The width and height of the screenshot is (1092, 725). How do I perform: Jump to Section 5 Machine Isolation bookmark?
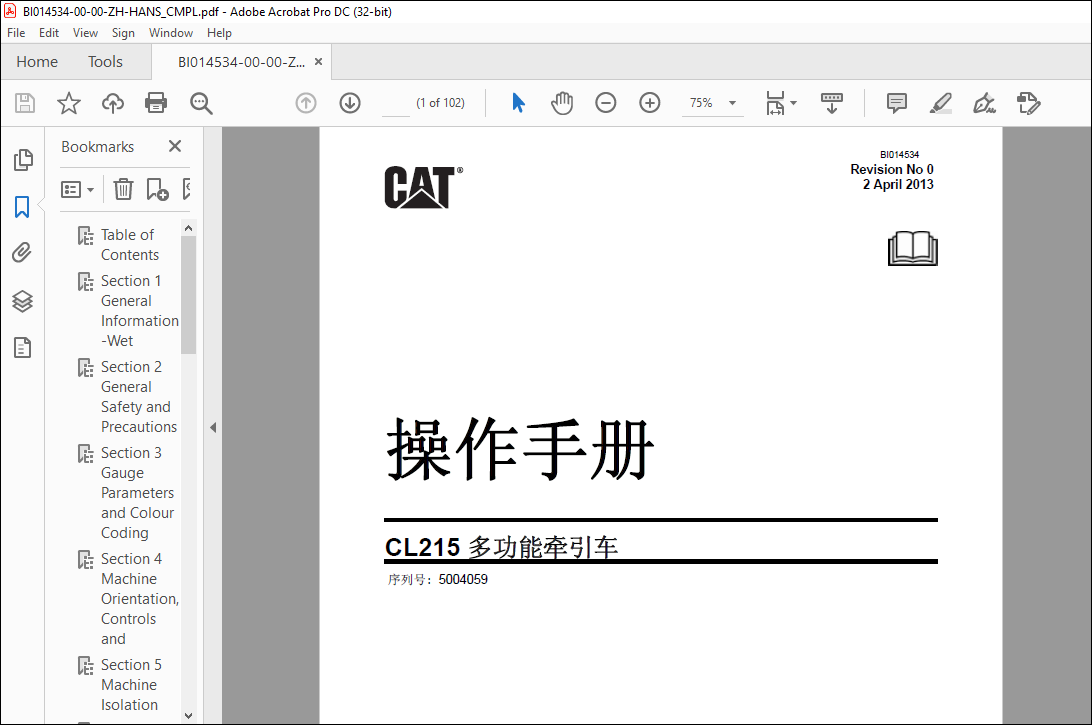coord(131,685)
